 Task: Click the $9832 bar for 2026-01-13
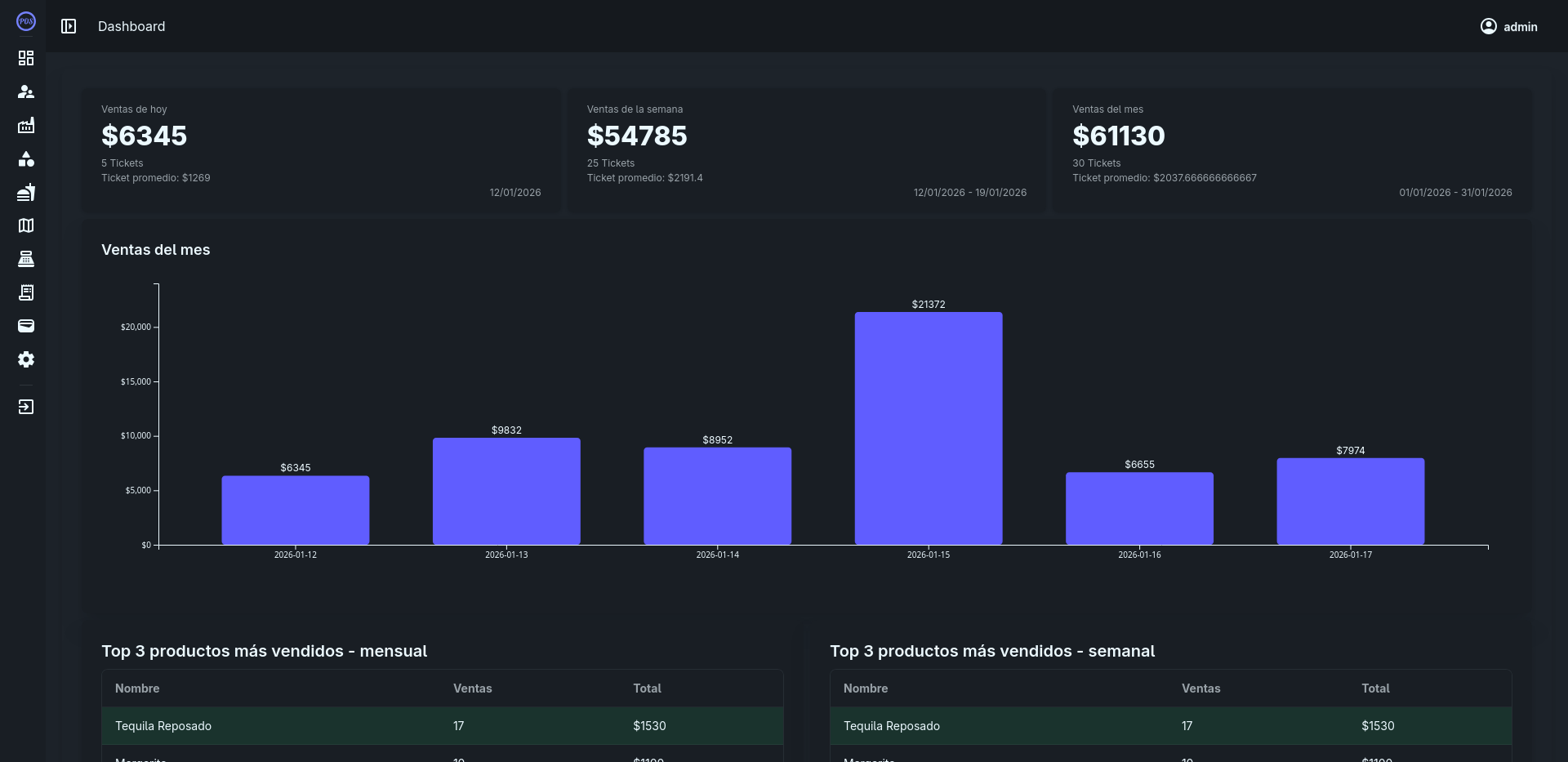tap(506, 491)
